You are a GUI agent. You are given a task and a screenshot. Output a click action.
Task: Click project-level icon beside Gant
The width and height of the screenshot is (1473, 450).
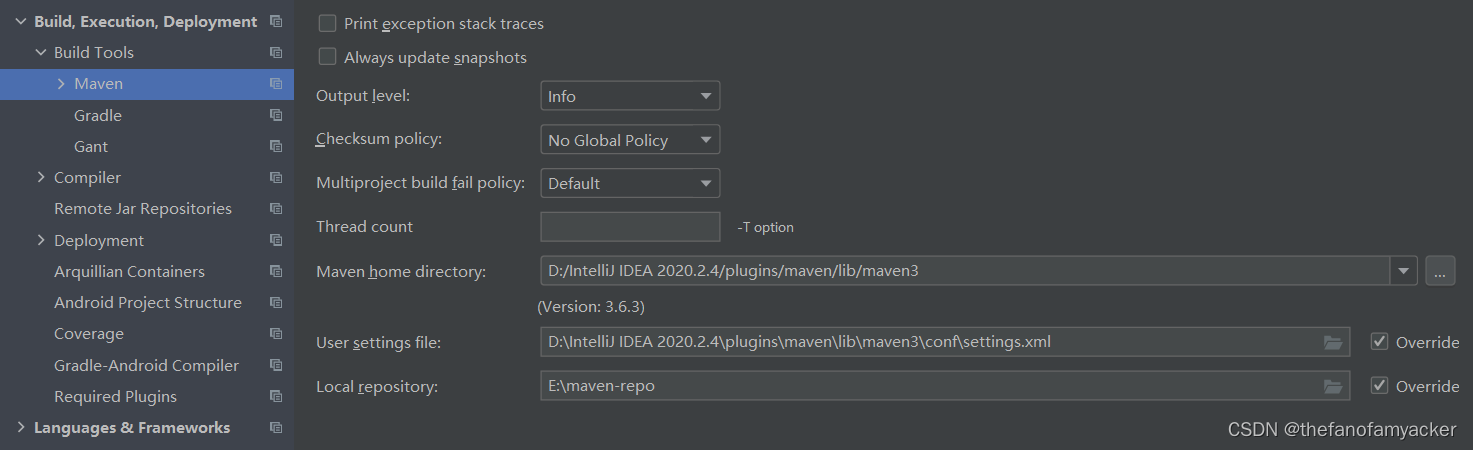(x=276, y=146)
